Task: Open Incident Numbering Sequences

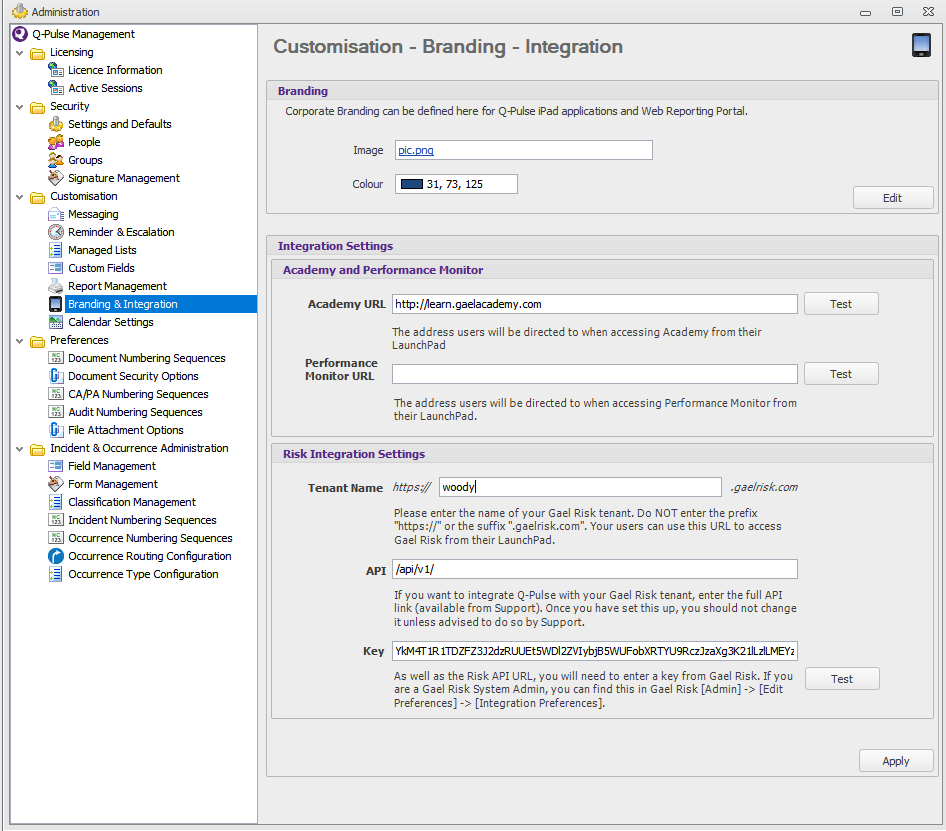Action: (x=142, y=520)
